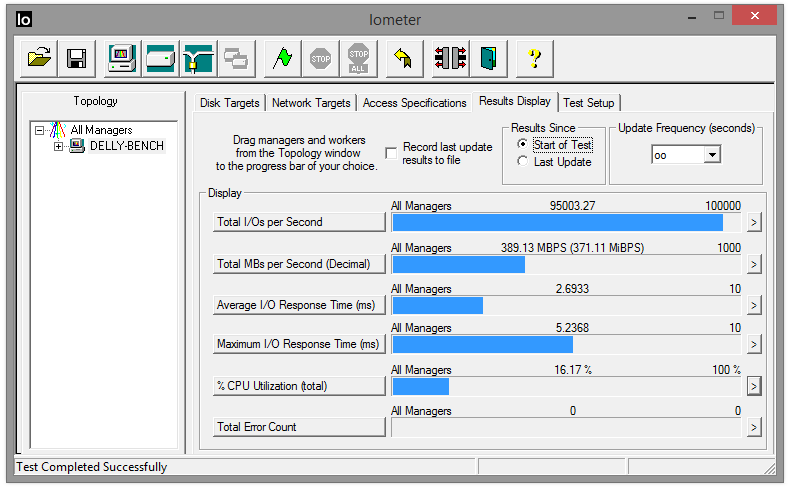The image size is (788, 488).
Task: Select the DELLY-BENCH computer icon
Action: tap(77, 146)
